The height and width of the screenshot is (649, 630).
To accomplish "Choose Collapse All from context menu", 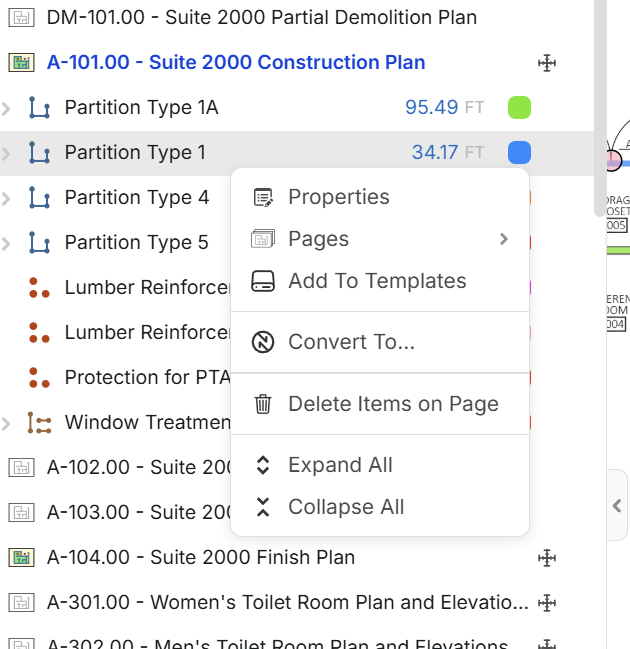I will [x=346, y=507].
